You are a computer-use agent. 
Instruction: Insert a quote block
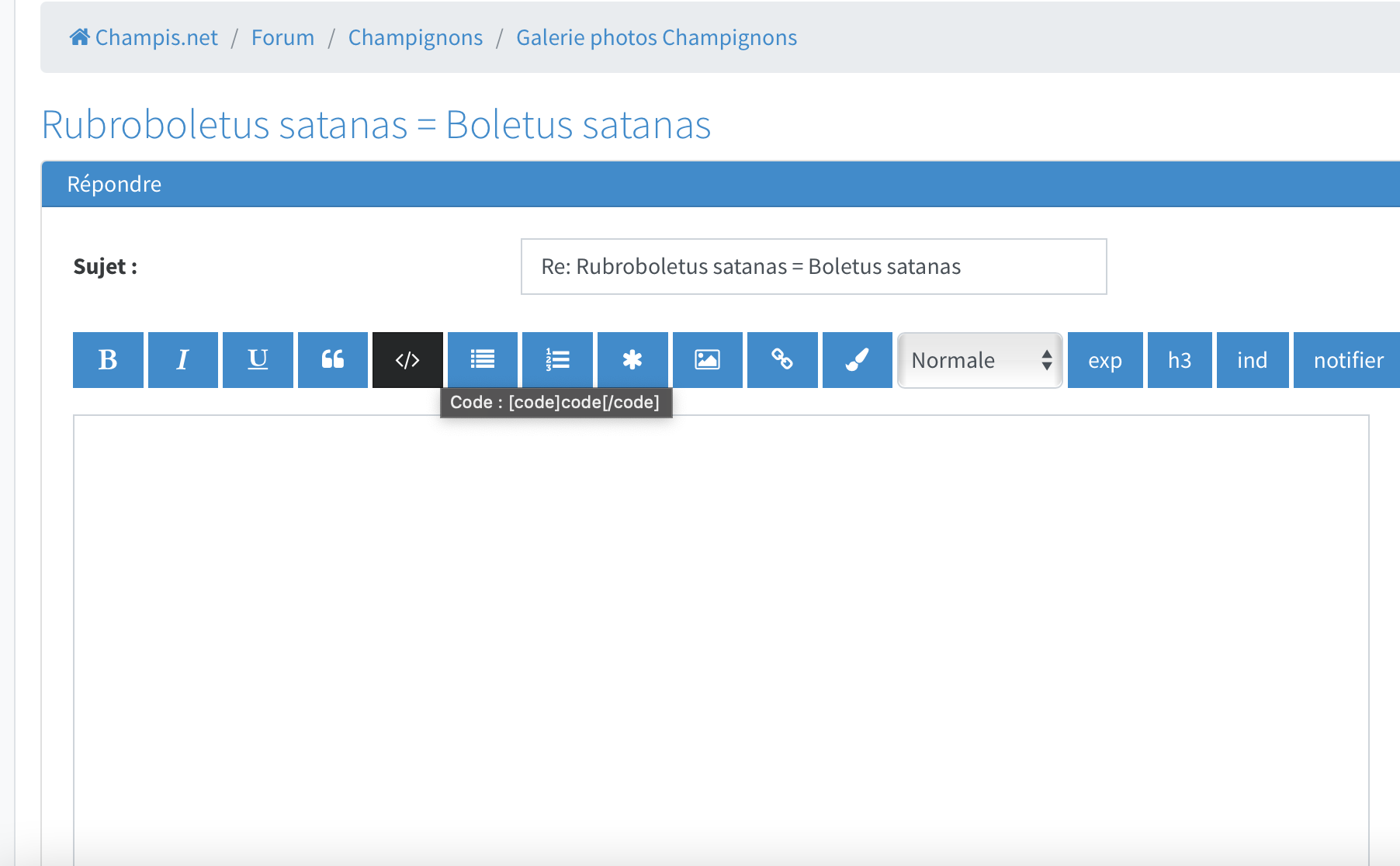(x=333, y=360)
